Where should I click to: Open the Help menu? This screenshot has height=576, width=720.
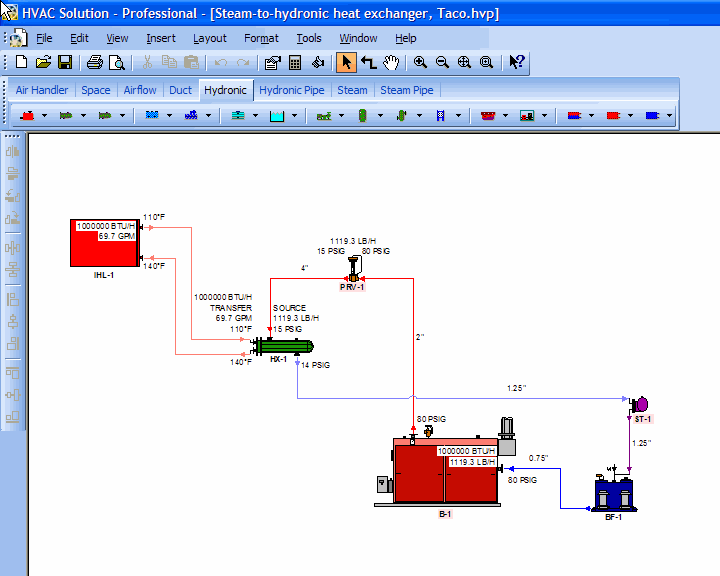pos(405,38)
